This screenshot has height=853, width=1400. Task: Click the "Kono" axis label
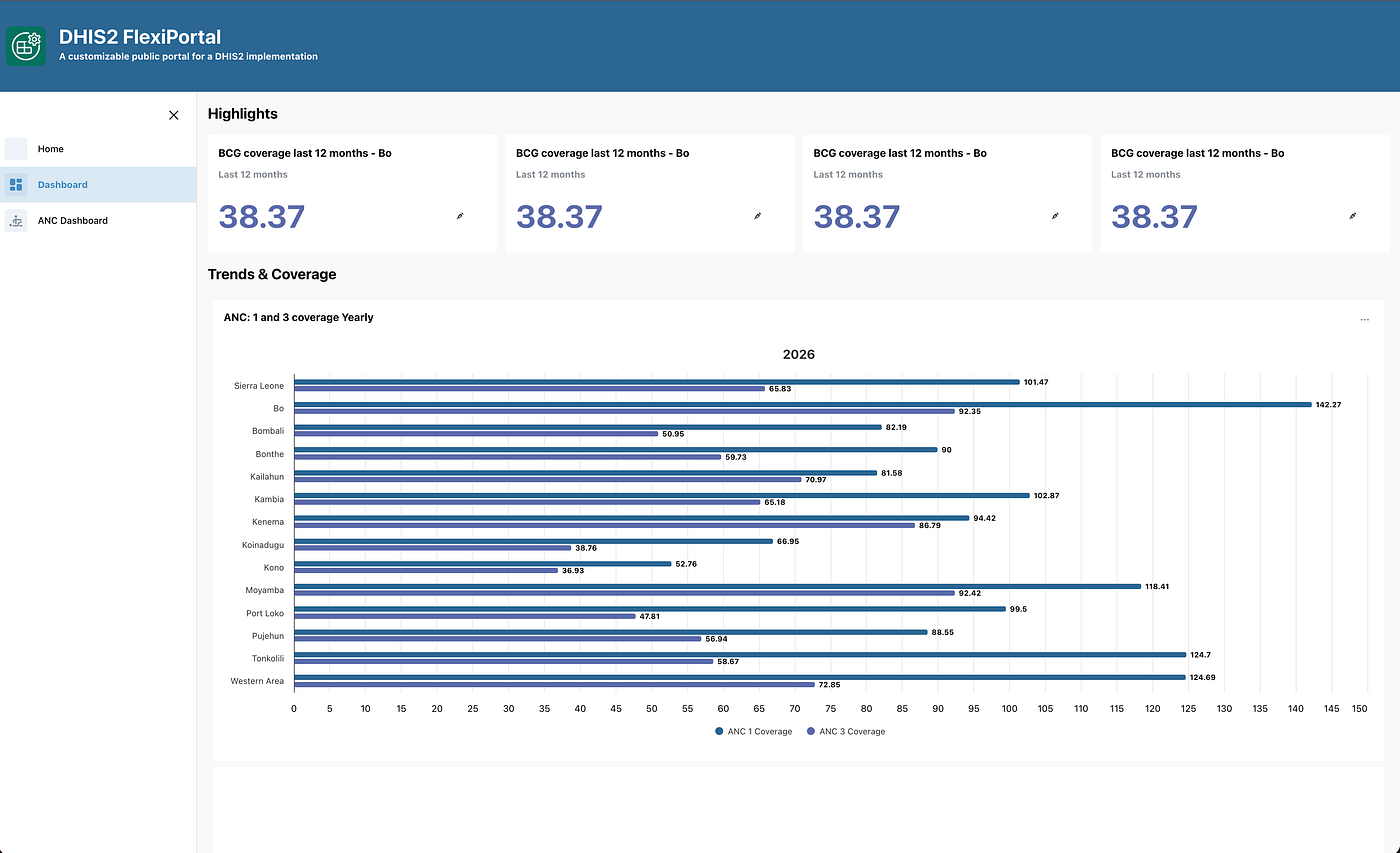(x=273, y=568)
